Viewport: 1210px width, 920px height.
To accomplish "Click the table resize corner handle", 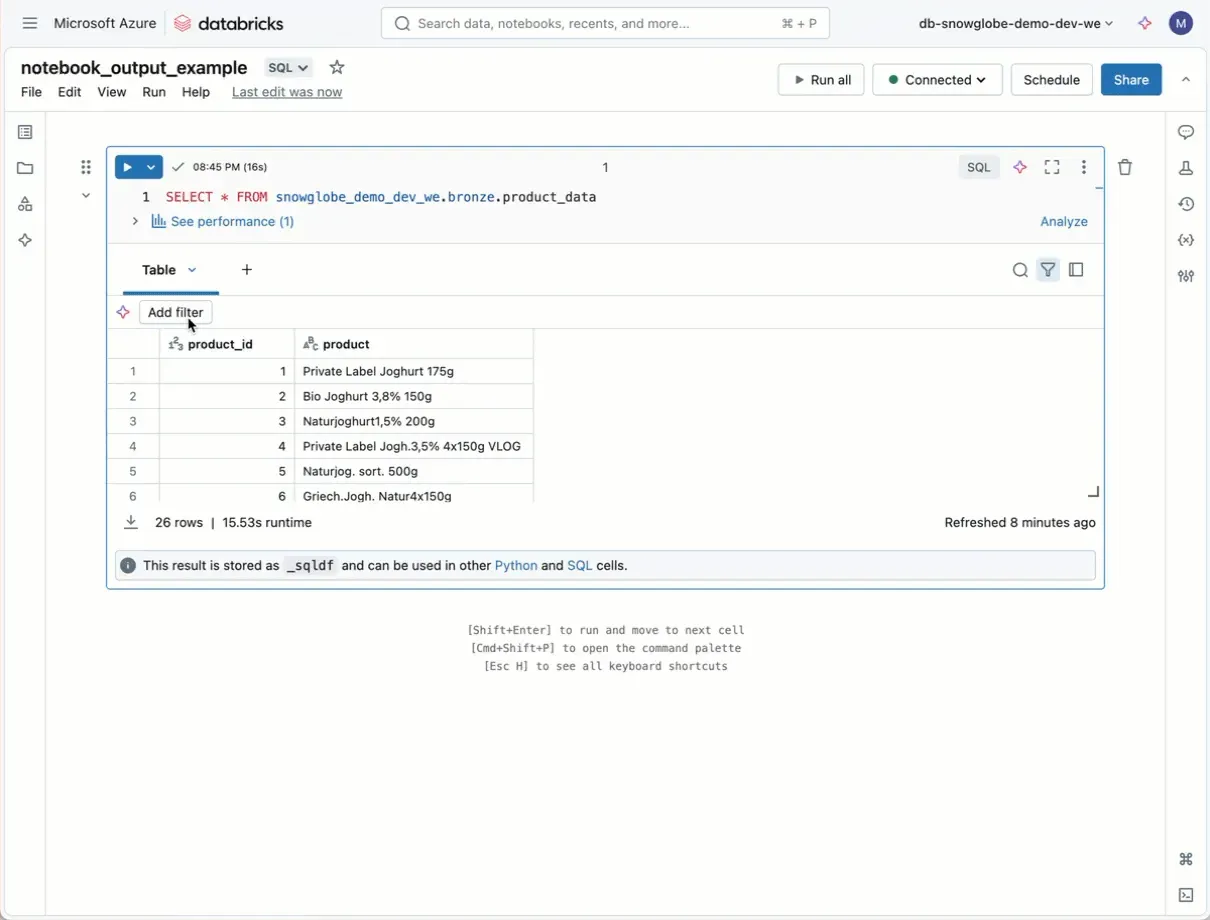I will click(x=1093, y=492).
